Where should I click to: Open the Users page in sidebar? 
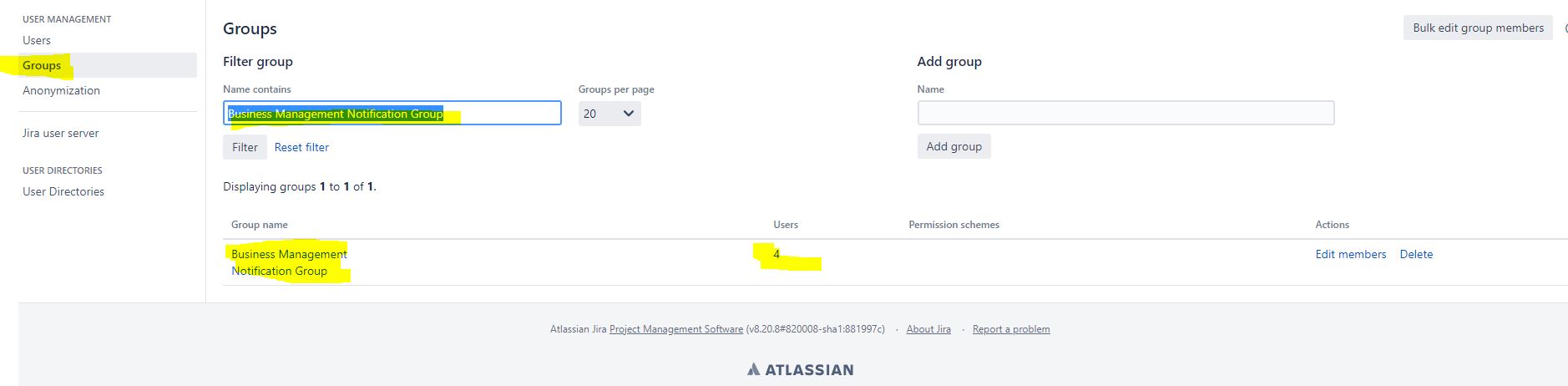(x=37, y=40)
